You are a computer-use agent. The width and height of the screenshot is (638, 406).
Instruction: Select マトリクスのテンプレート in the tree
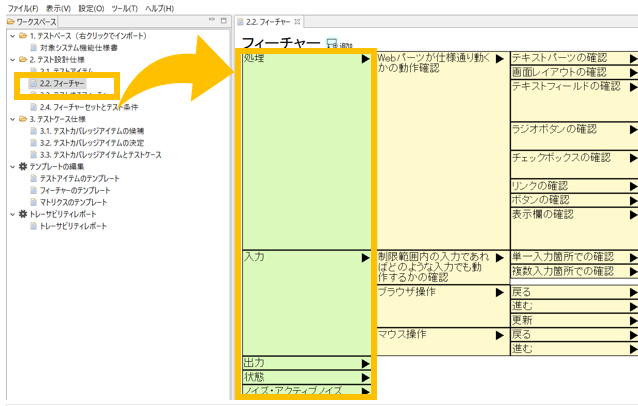pyautogui.click(x=73, y=202)
